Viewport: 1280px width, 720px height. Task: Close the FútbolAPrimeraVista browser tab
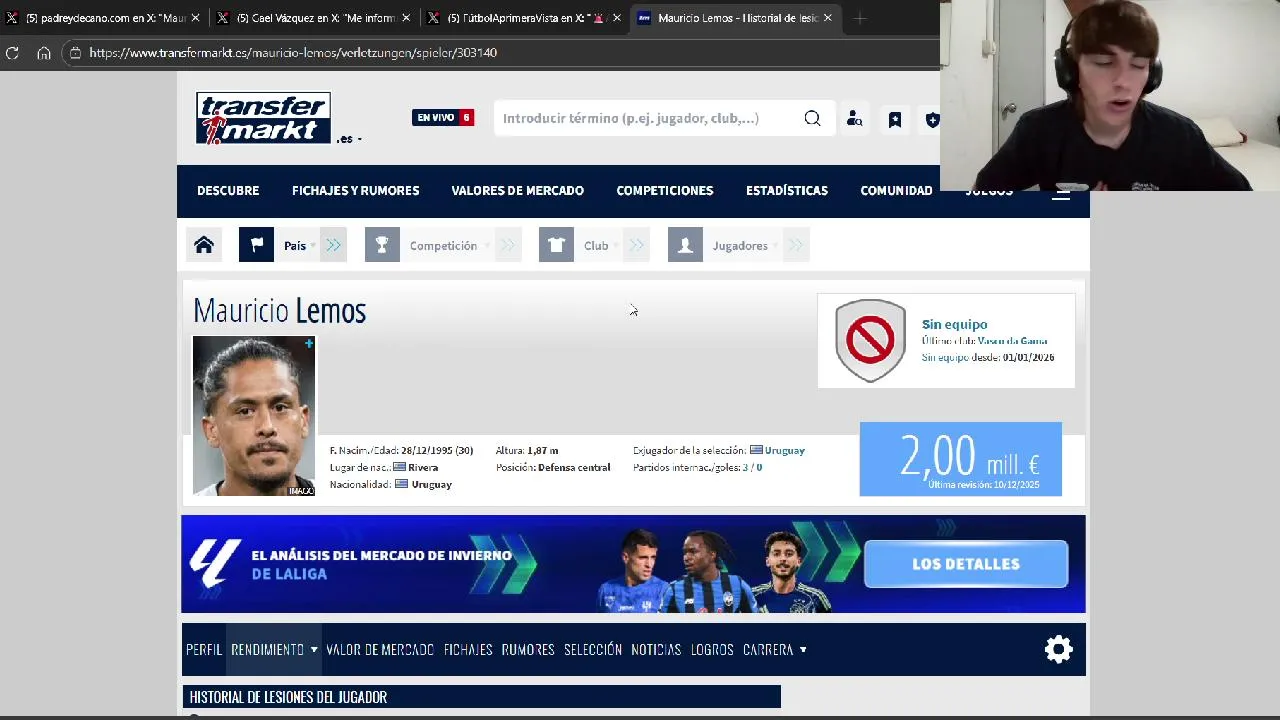616,18
